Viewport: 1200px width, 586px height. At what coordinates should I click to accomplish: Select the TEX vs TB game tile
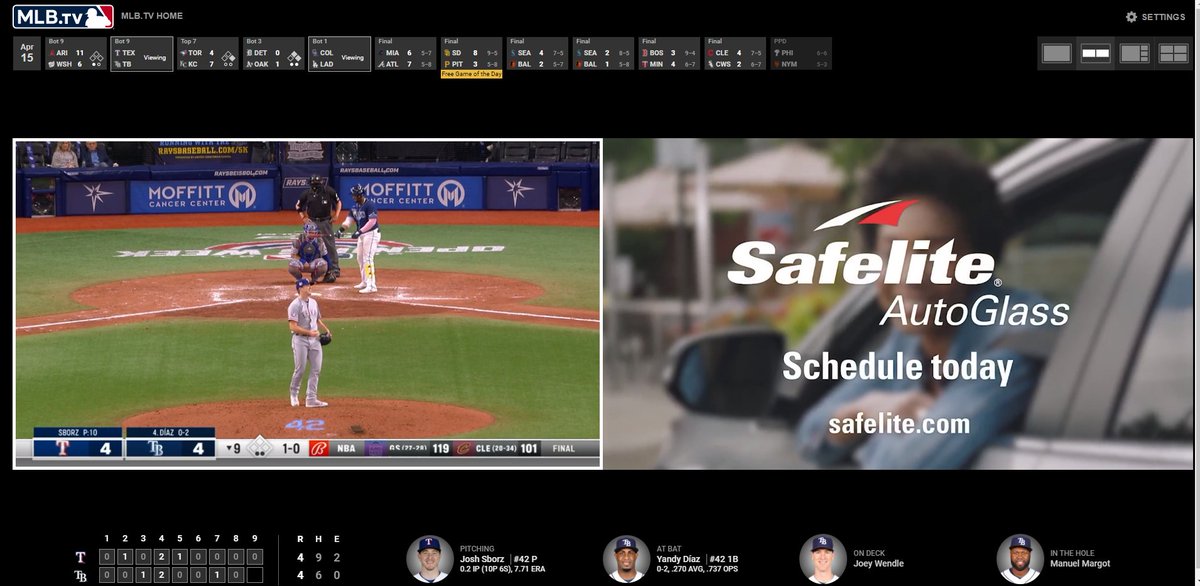(x=141, y=53)
